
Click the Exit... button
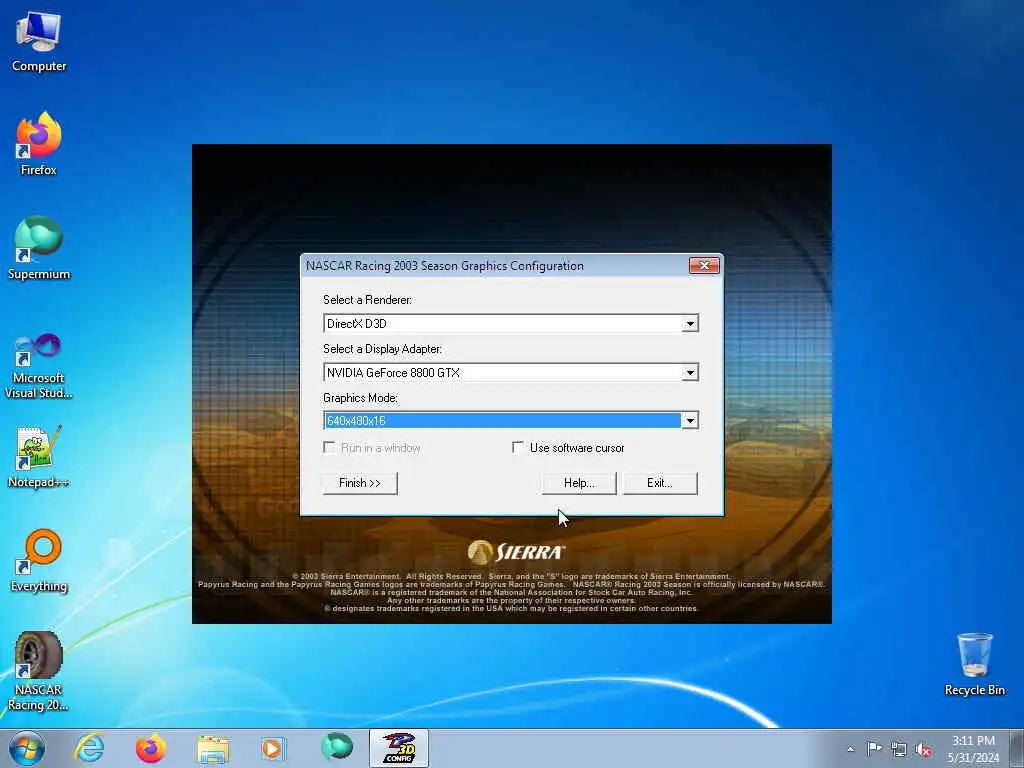tap(660, 483)
